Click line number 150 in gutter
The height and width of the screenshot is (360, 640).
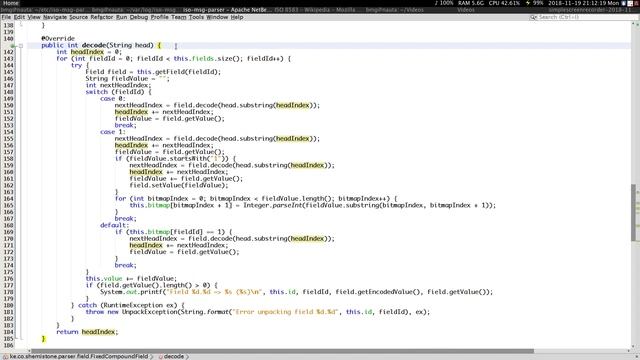tap(8, 105)
